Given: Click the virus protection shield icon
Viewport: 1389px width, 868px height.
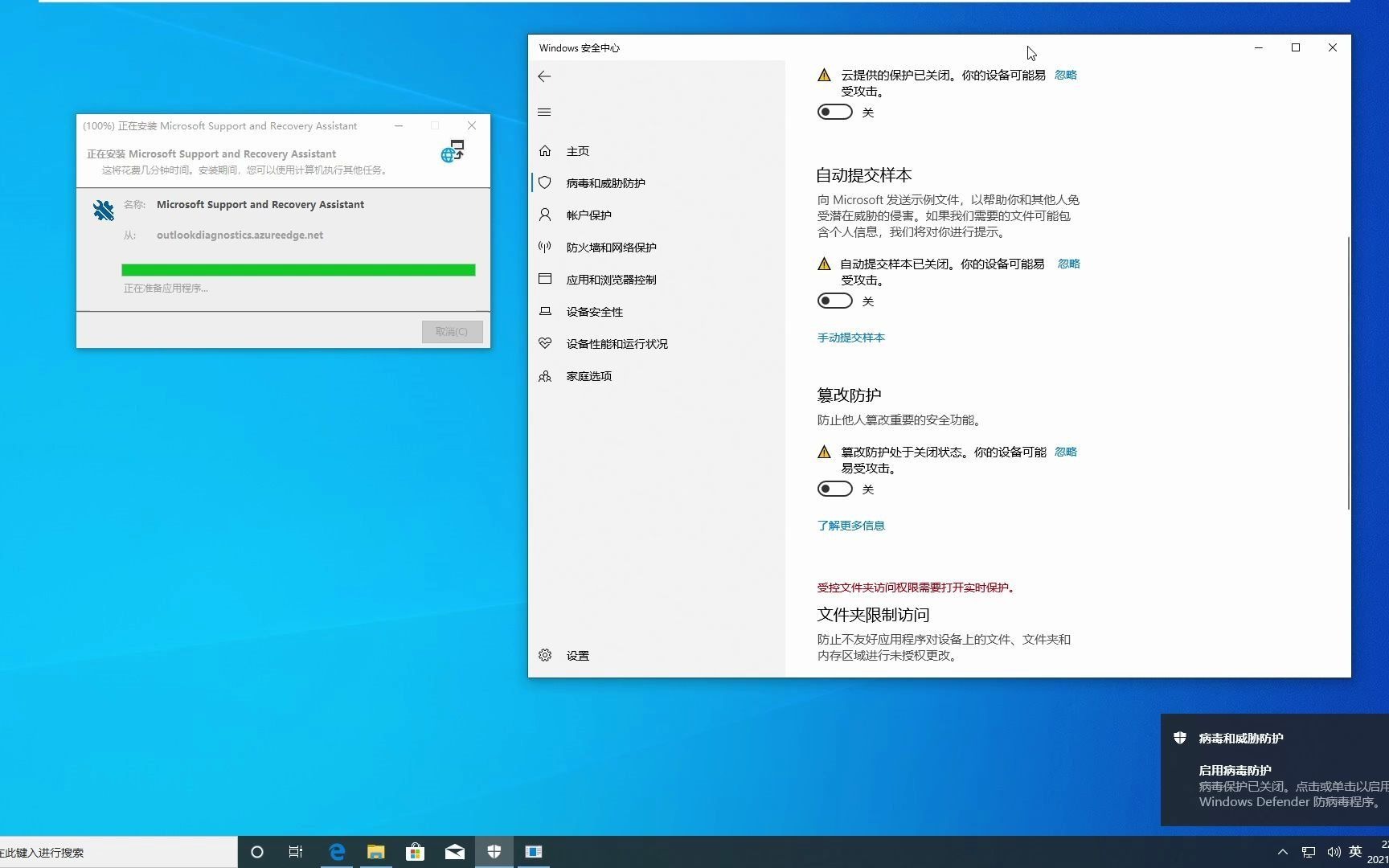Looking at the screenshot, I should (x=545, y=182).
